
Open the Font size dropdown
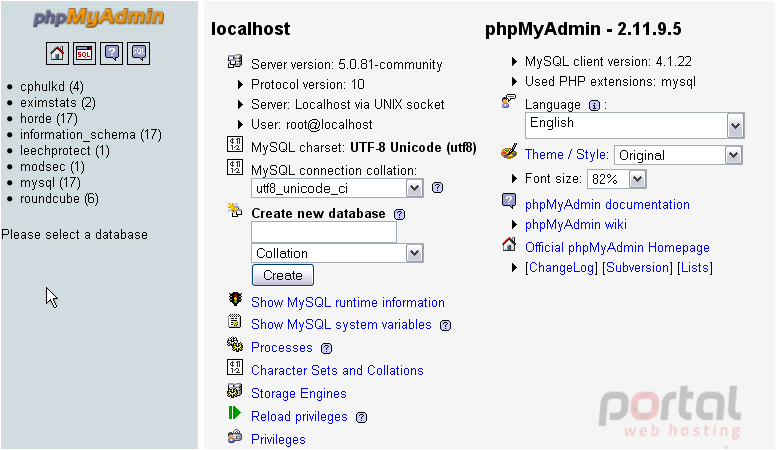[x=617, y=179]
